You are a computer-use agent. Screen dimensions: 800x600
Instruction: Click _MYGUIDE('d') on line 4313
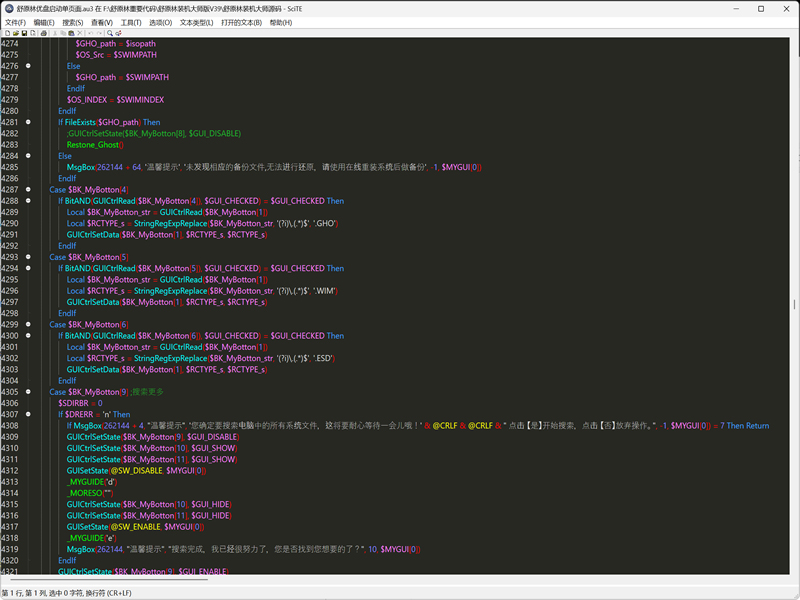[x=92, y=482]
